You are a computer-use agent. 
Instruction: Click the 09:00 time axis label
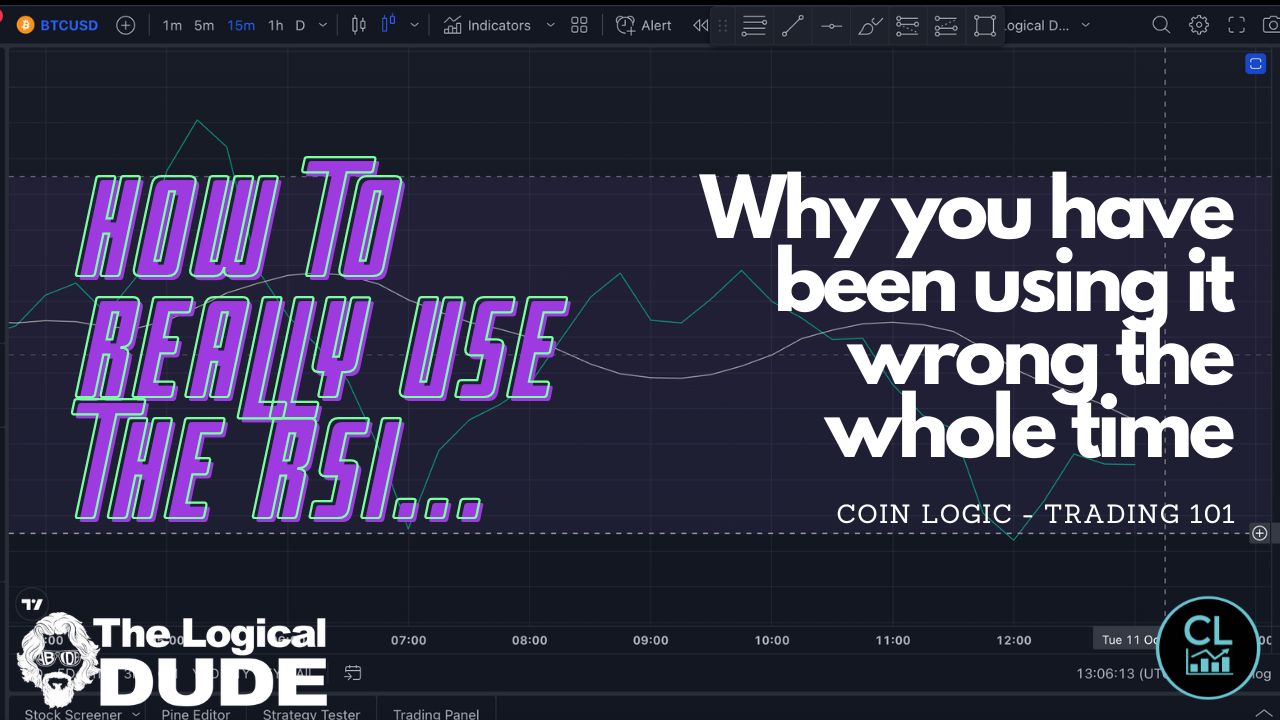650,640
